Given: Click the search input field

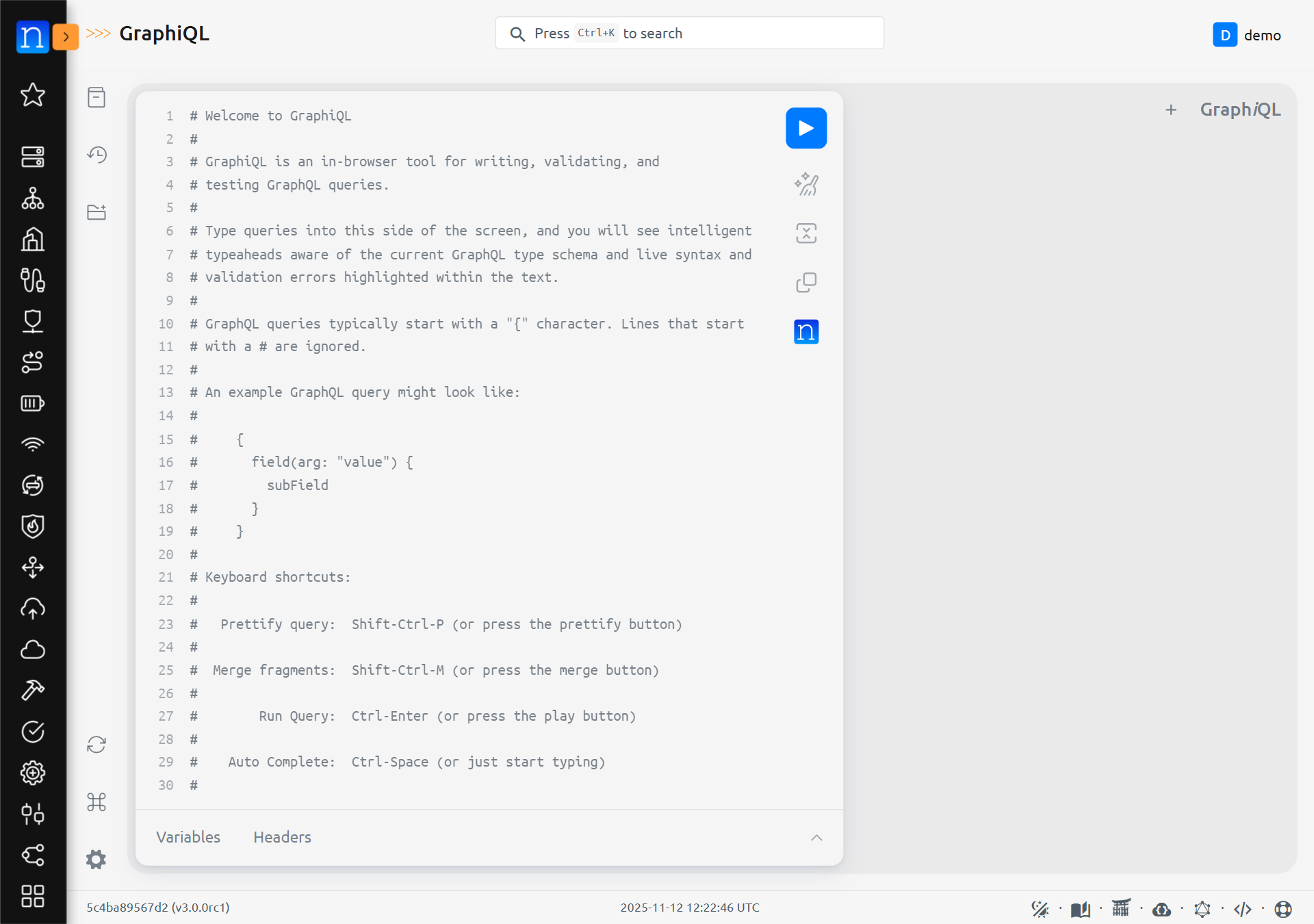Looking at the screenshot, I should [x=689, y=34].
